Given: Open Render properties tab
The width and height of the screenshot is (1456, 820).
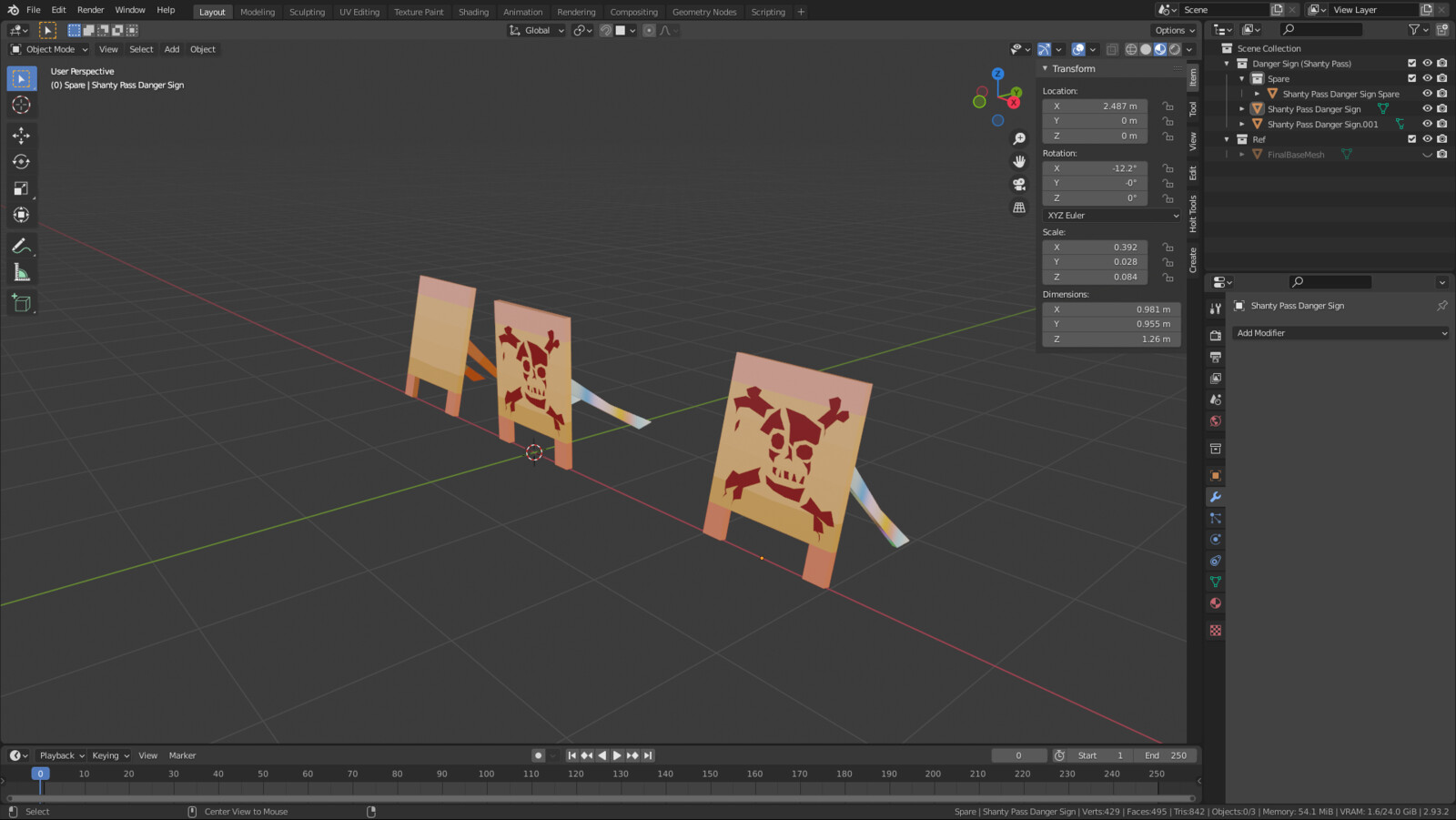Looking at the screenshot, I should tap(1215, 336).
